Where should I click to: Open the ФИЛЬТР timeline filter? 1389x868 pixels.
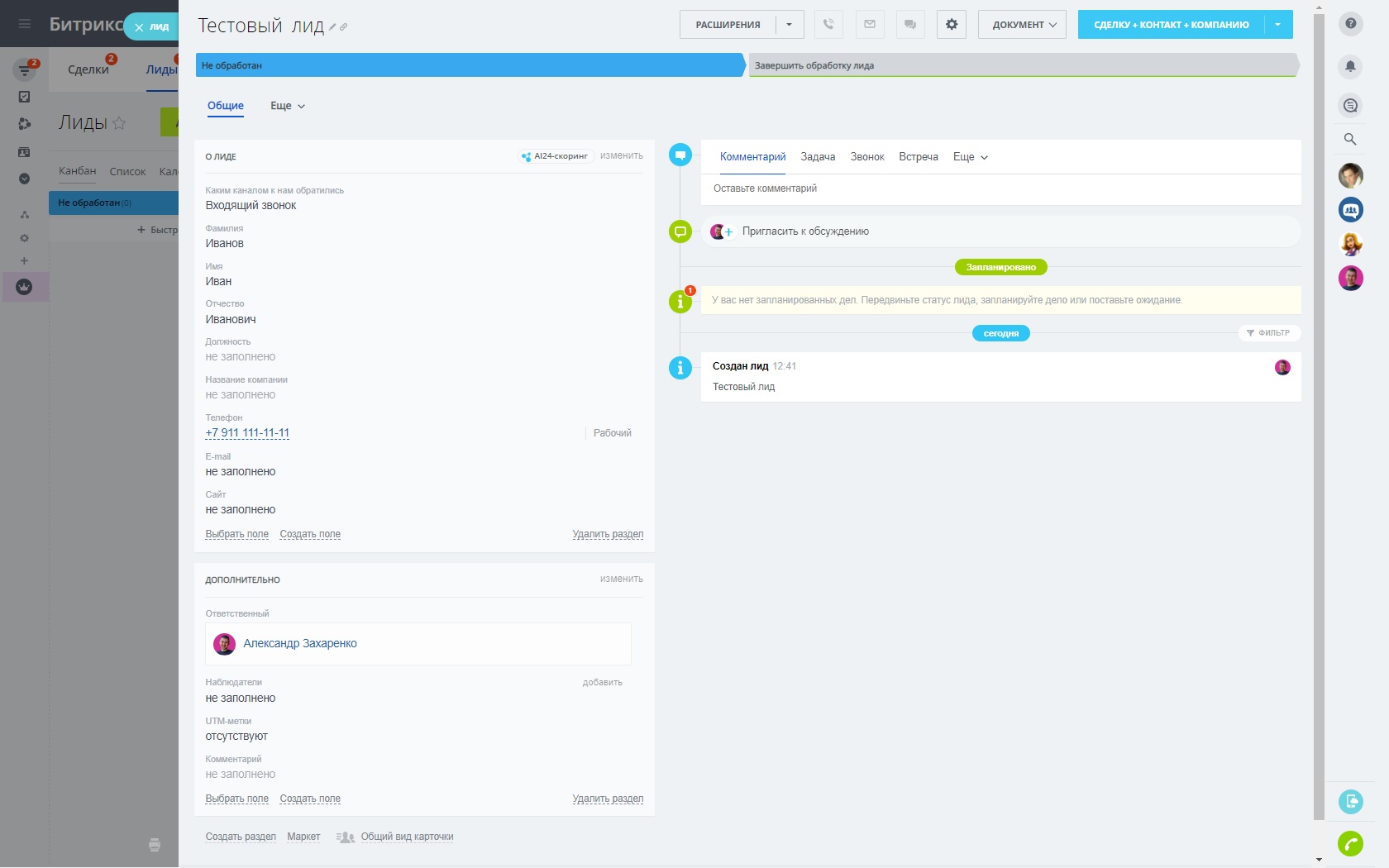coord(1268,333)
